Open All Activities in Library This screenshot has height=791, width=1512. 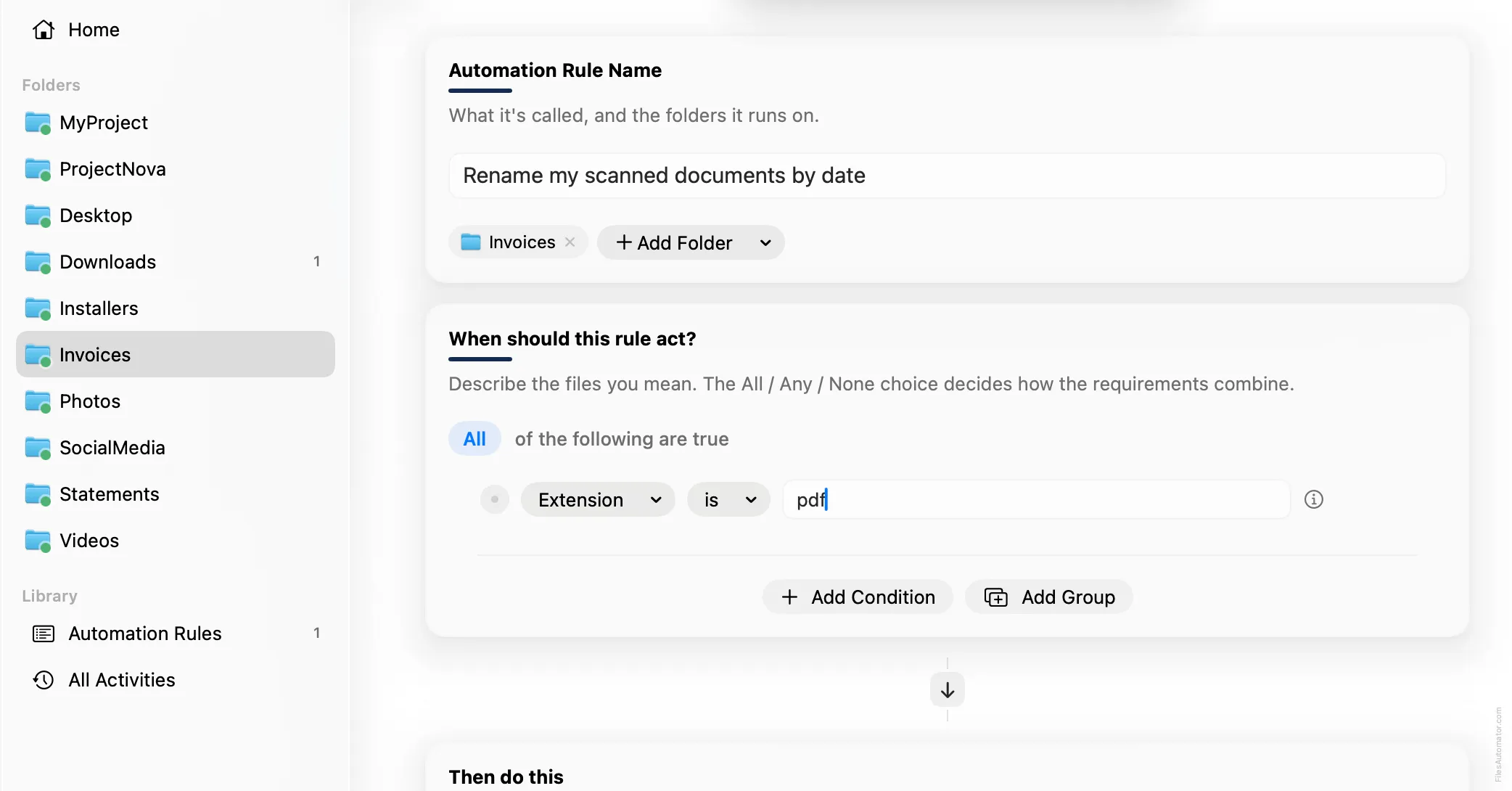click(175, 680)
